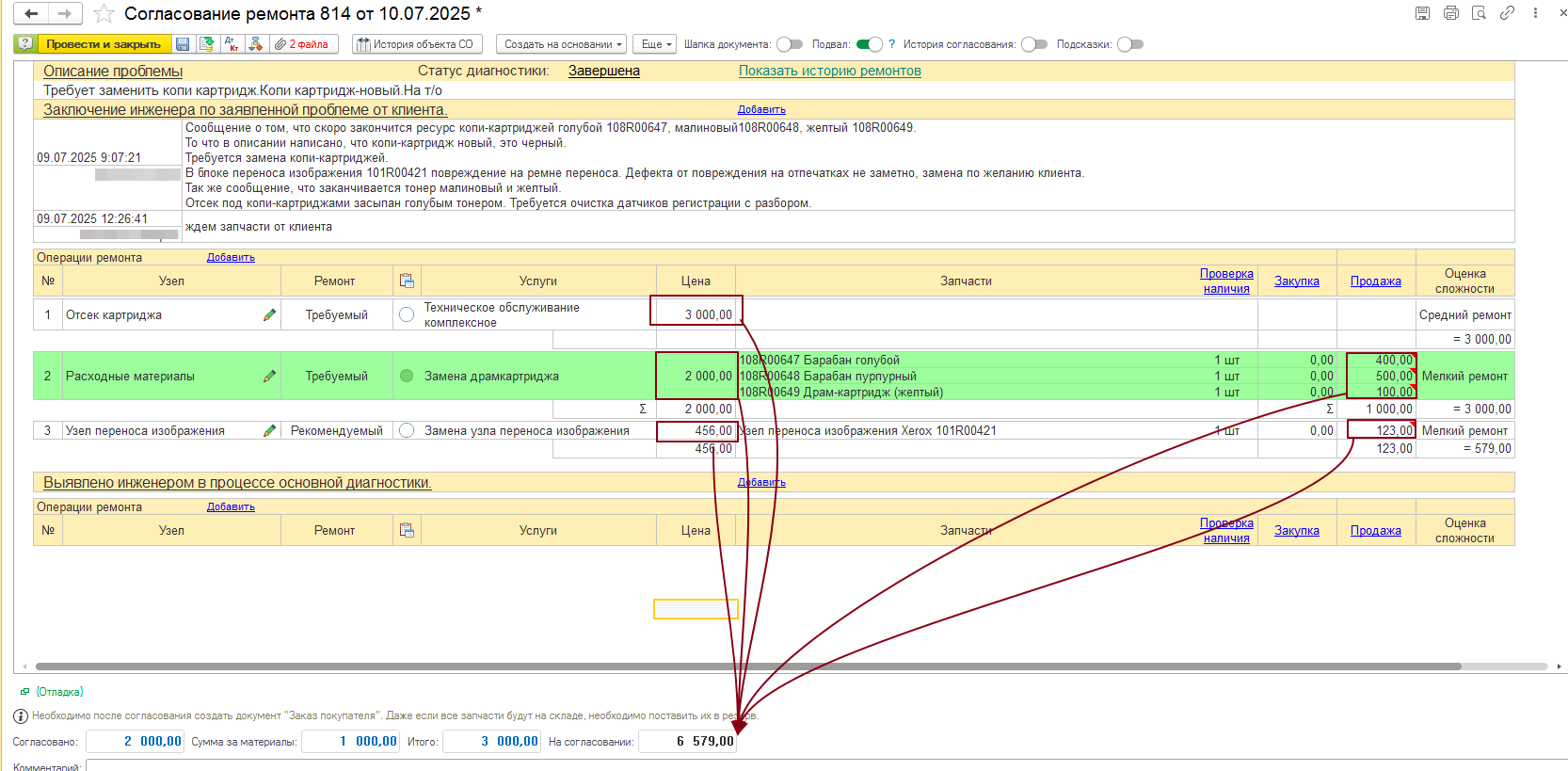This screenshot has width=1568, height=771.
Task: Click the title-bar save floppy icon
Action: (1422, 13)
